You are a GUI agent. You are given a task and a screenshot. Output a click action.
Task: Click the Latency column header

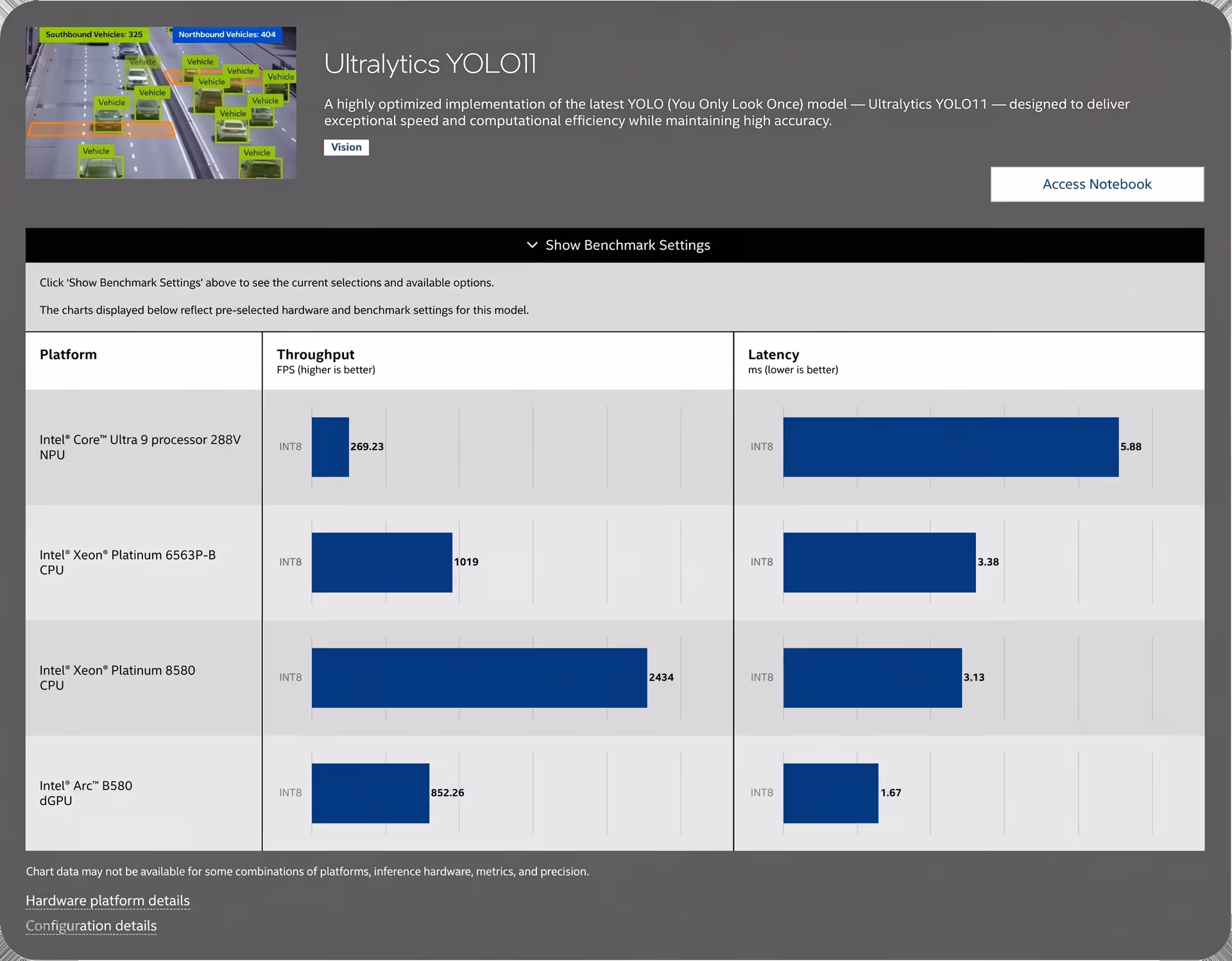773,354
